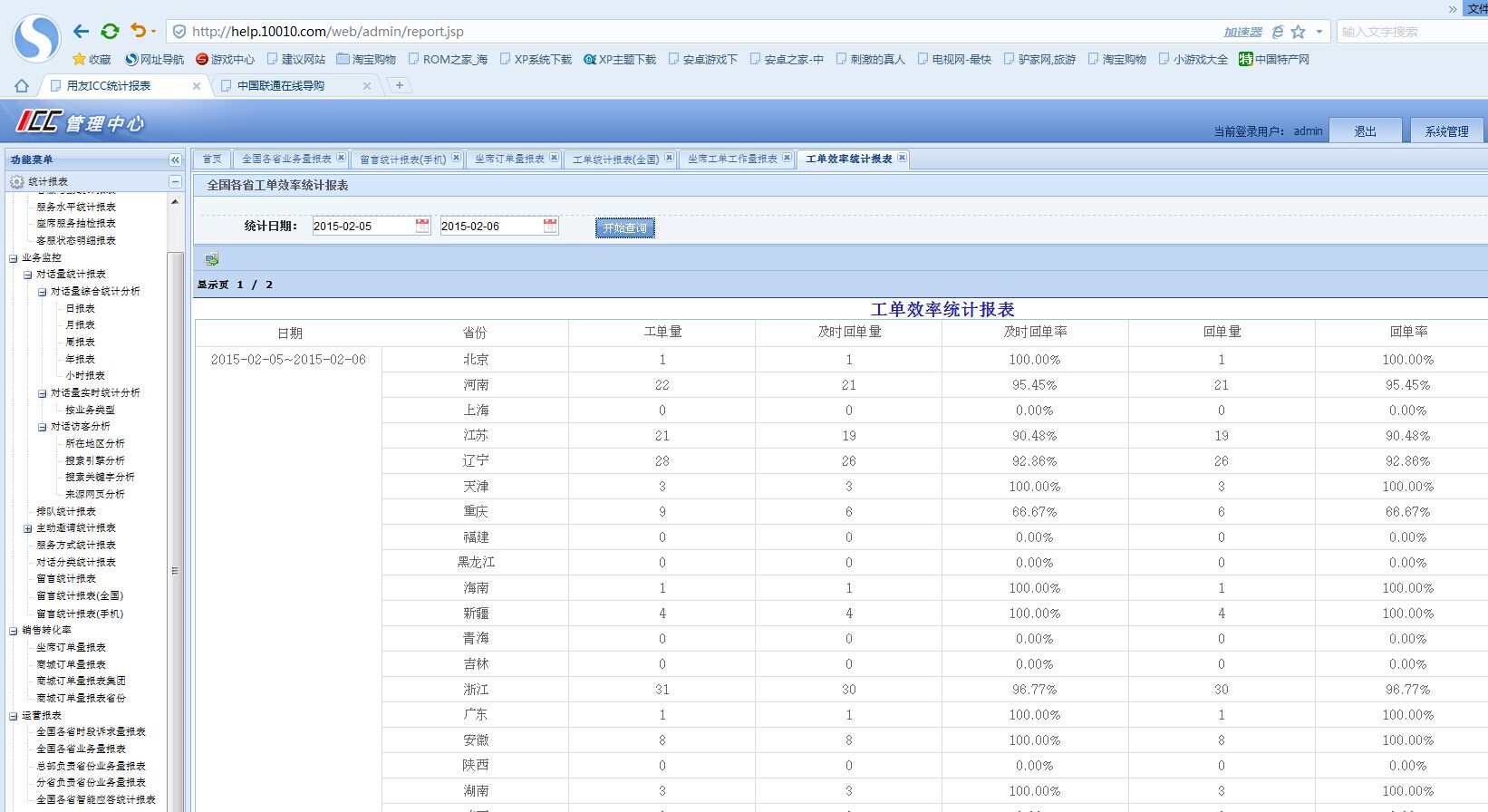Image resolution: width=1488 pixels, height=812 pixels.
Task: Close the 坐席工单工作量报表 tab
Action: pyautogui.click(x=787, y=158)
